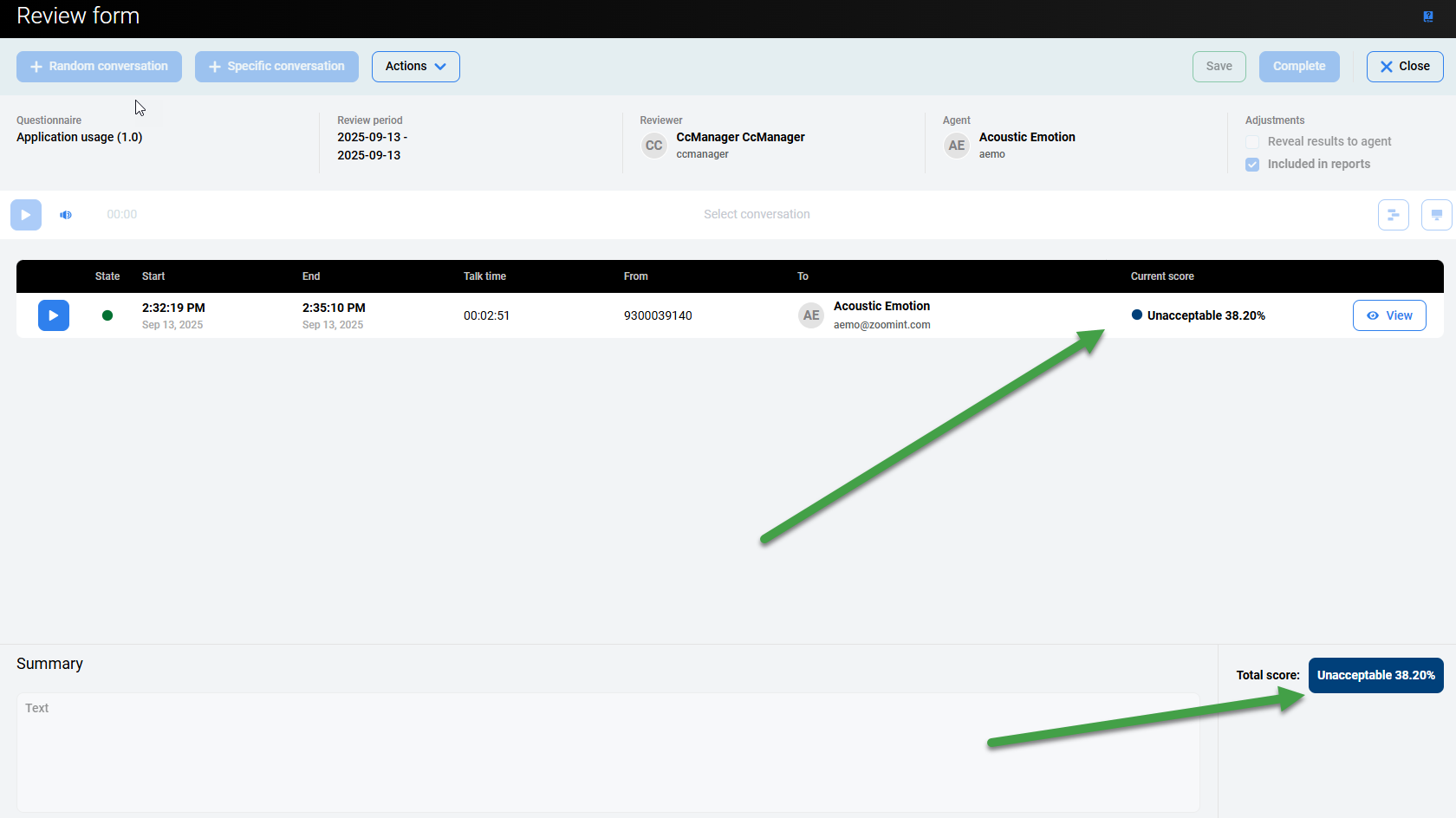View the conversation details
Viewport: 1456px width, 818px height.
(x=1388, y=315)
